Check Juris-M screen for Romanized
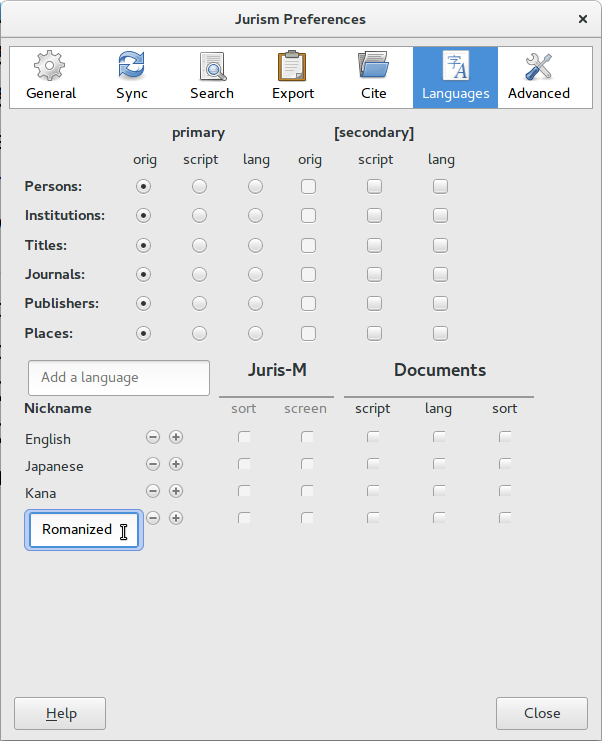This screenshot has height=741, width=602. [307, 517]
